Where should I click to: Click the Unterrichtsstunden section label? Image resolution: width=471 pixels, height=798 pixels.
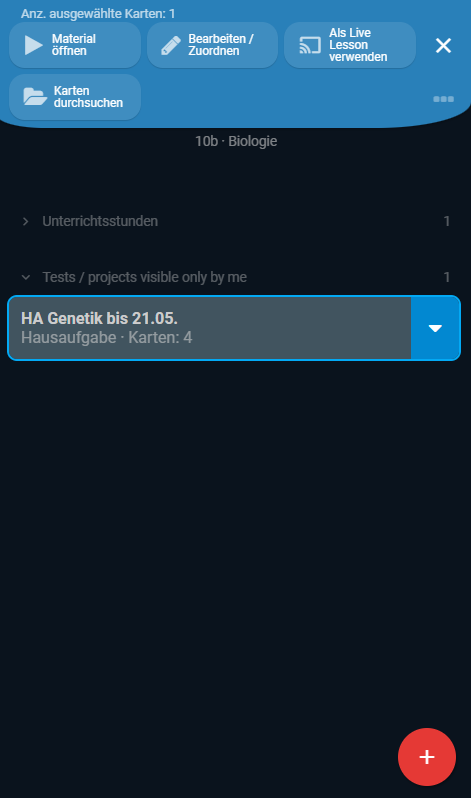pos(100,221)
